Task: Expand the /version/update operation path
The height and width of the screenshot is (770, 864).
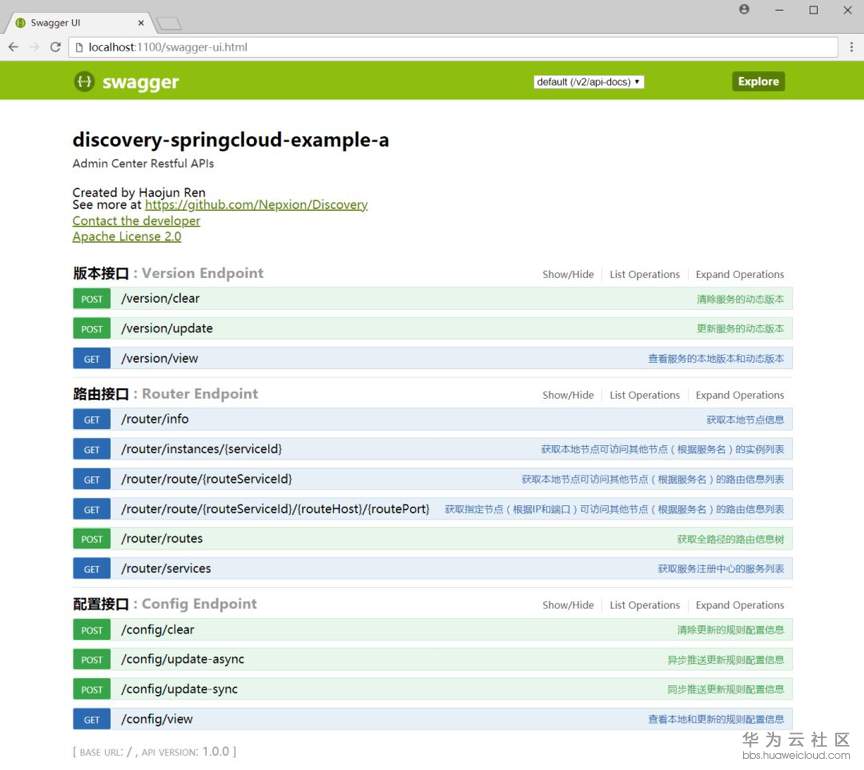Action: 167,329
